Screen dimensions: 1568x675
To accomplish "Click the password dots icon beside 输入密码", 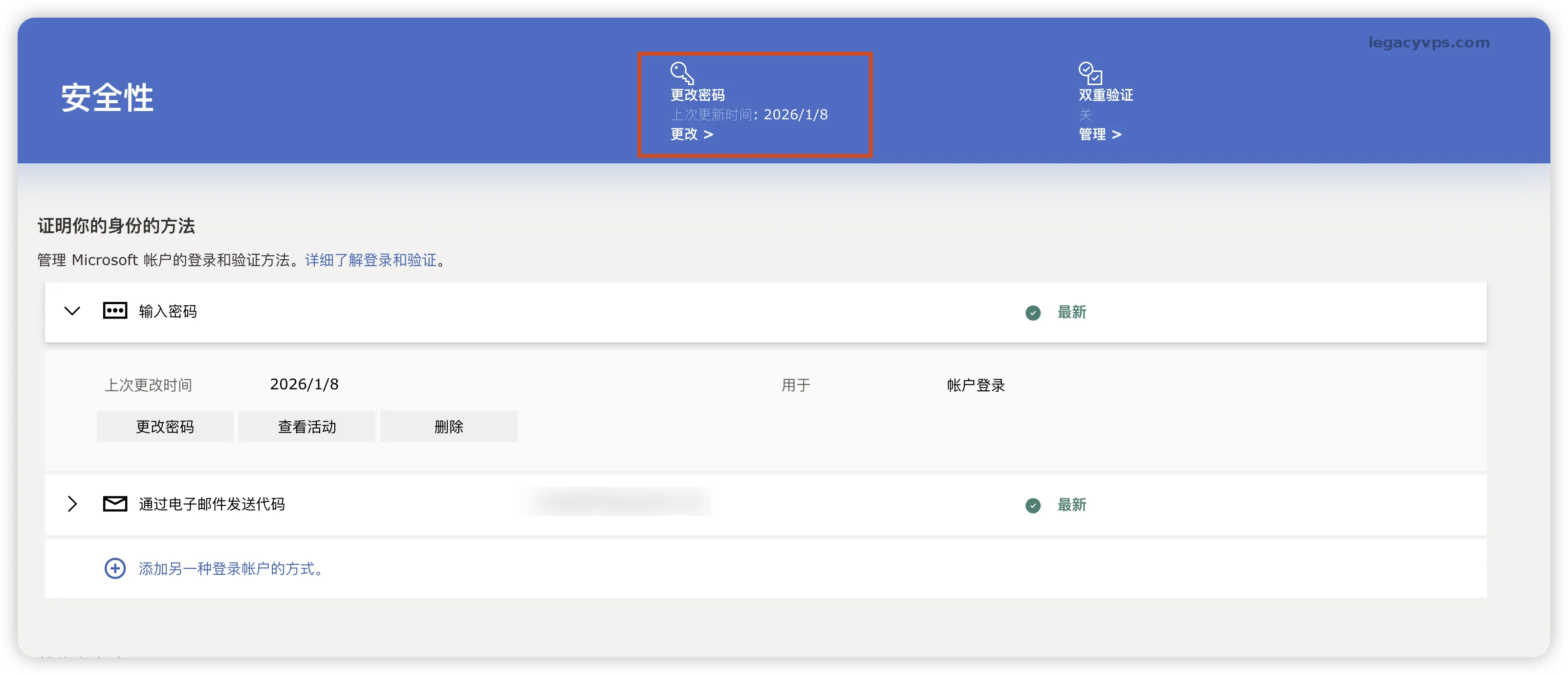I will [114, 311].
